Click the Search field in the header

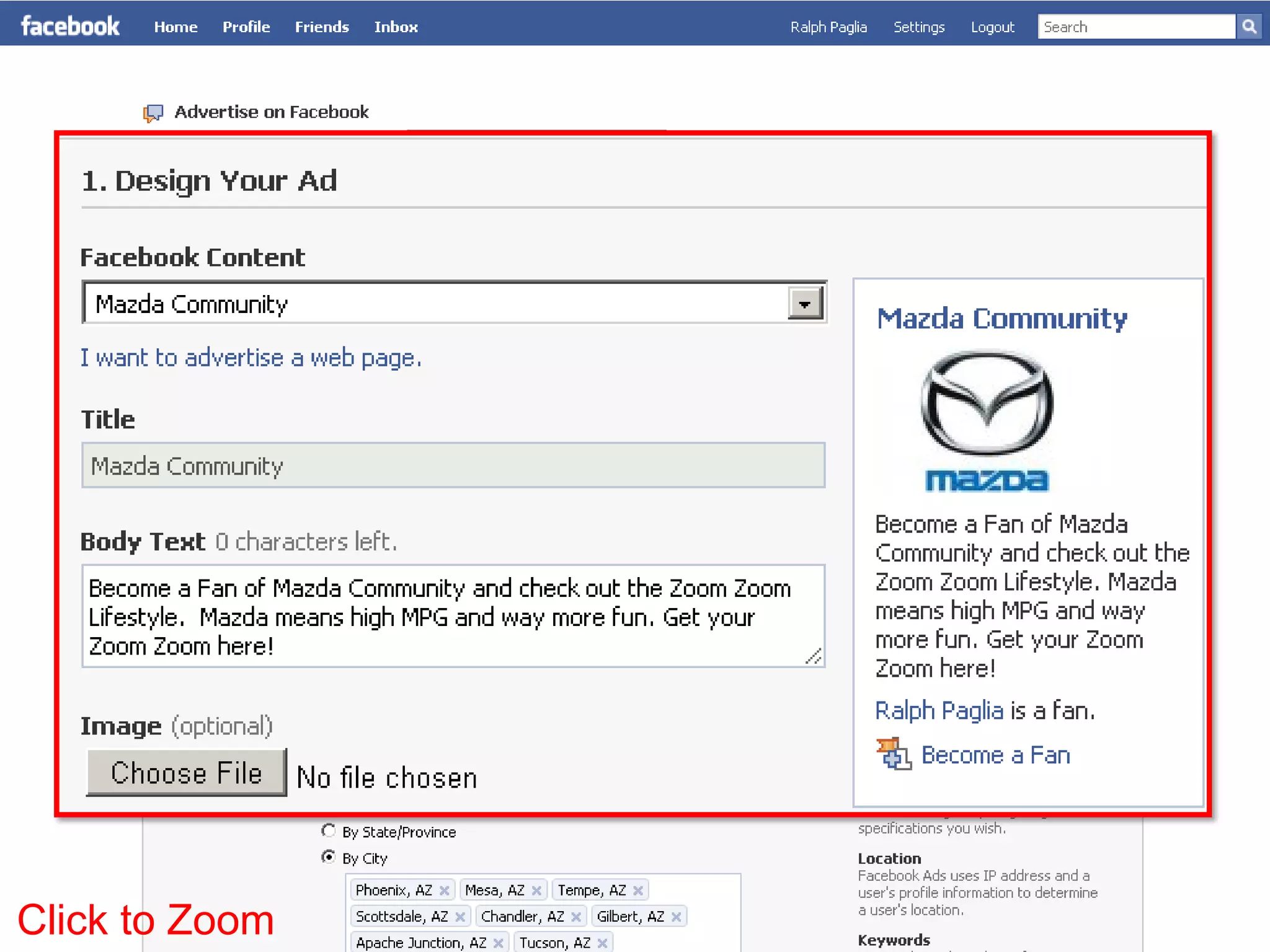(1136, 27)
